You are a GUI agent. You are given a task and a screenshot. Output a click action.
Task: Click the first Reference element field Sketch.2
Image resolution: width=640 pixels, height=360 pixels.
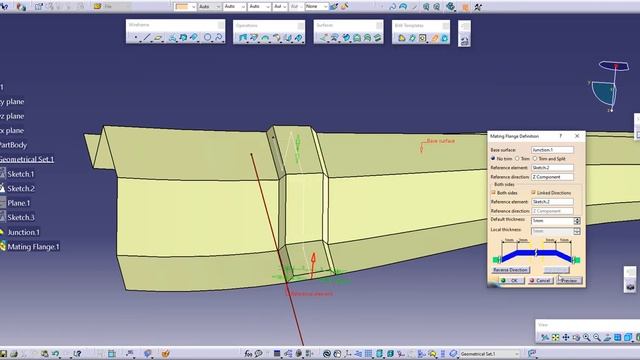pyautogui.click(x=552, y=168)
